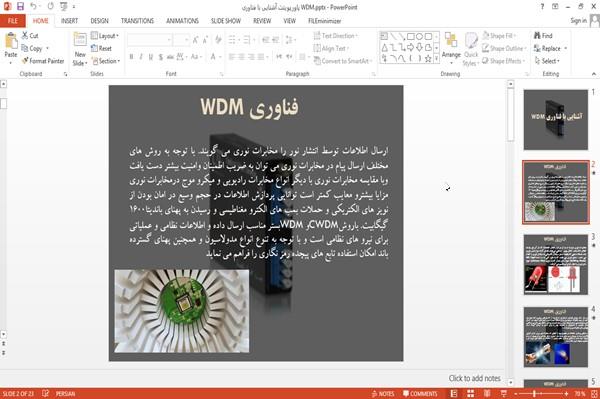Open the Section dropdown
This screenshot has height=399, width=600.
106,61
